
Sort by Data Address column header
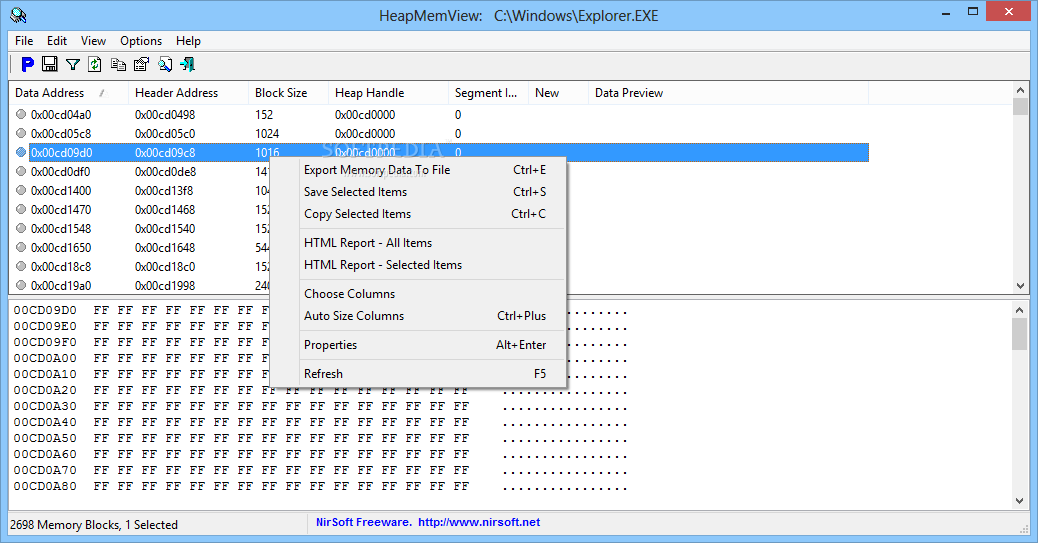coord(69,93)
